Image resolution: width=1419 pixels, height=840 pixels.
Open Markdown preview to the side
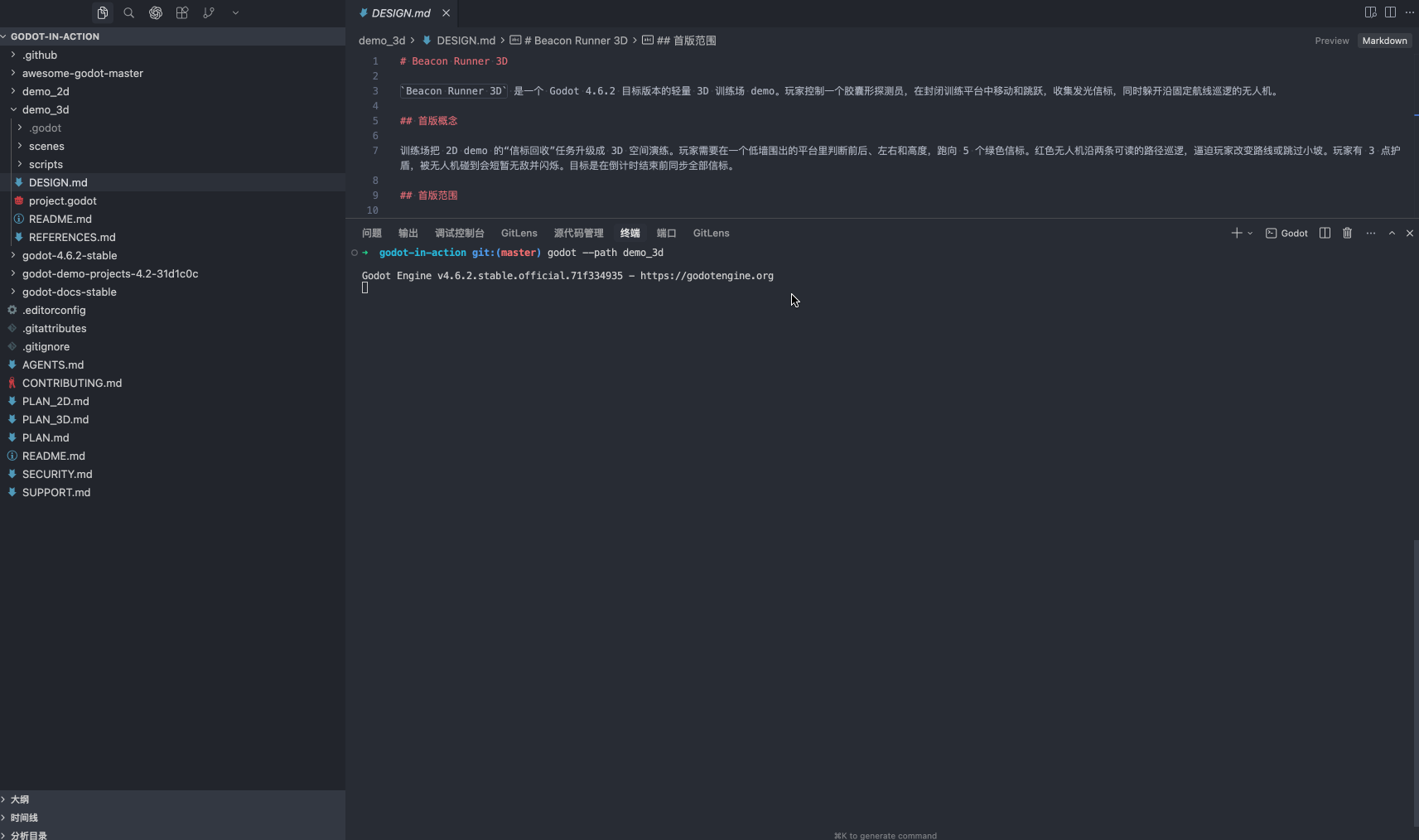tap(1368, 12)
